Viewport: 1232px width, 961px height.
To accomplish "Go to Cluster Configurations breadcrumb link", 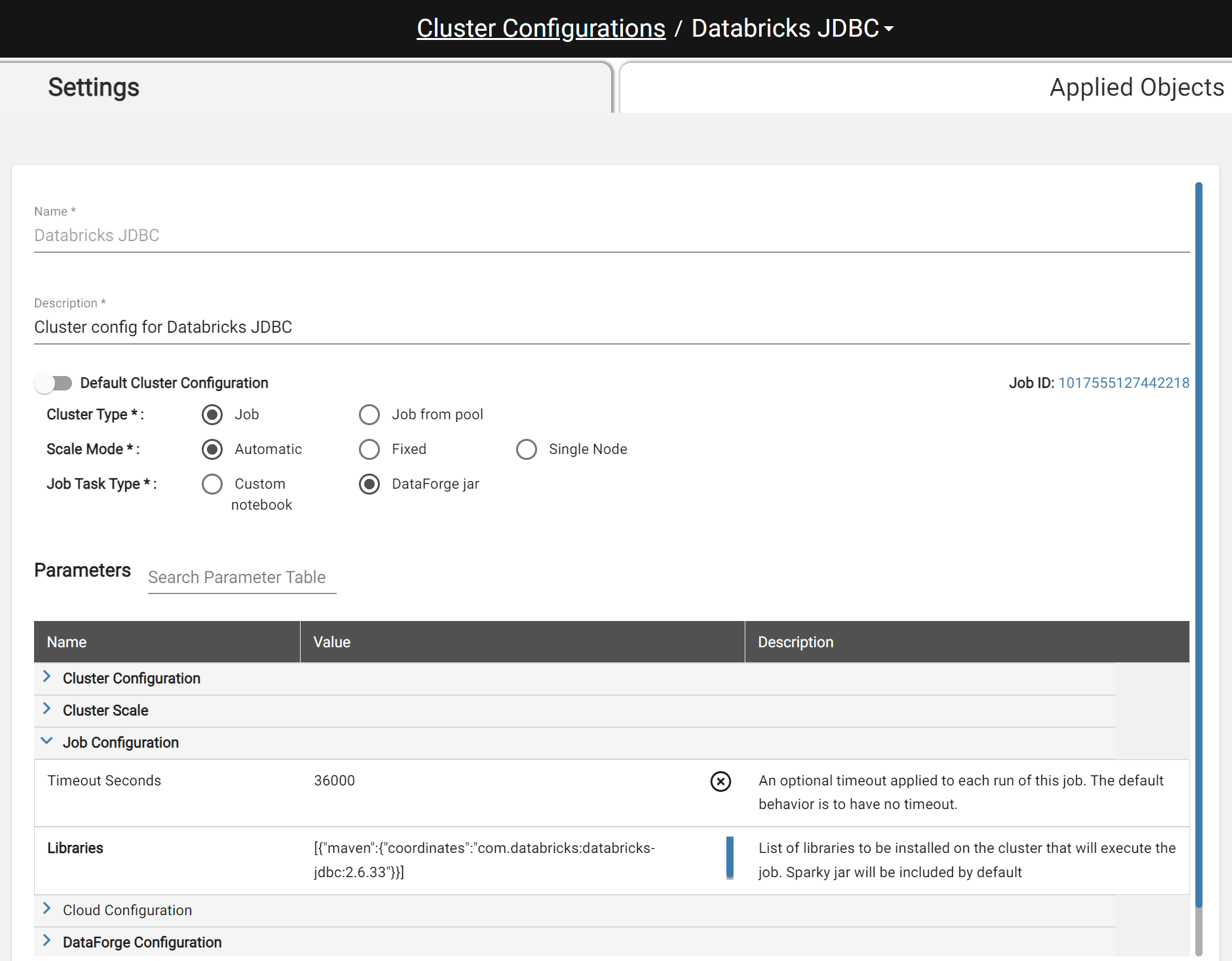I will 541,29.
